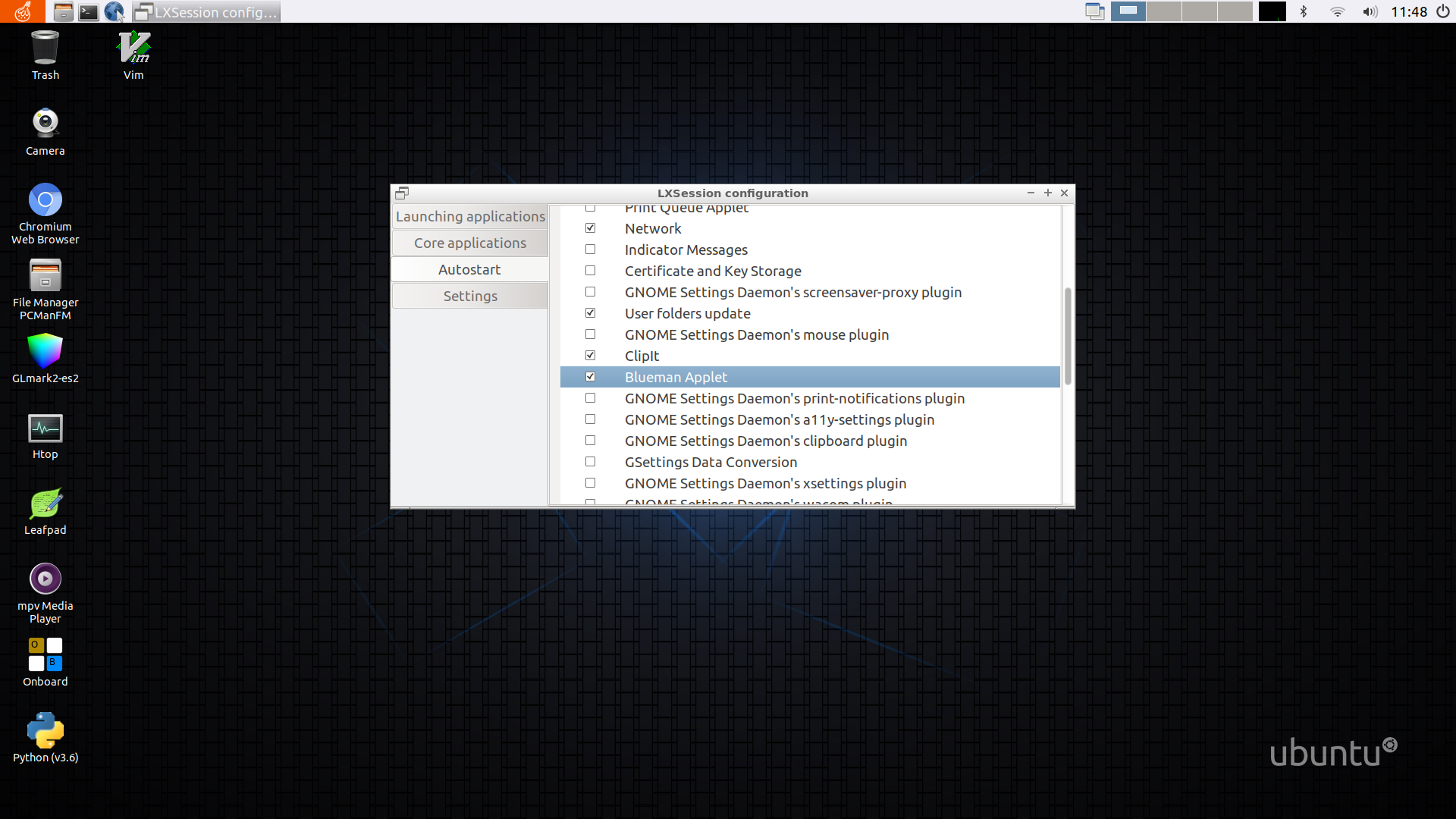This screenshot has width=1456, height=819.
Task: Maximize the LXSession configuration window
Action: [1048, 193]
